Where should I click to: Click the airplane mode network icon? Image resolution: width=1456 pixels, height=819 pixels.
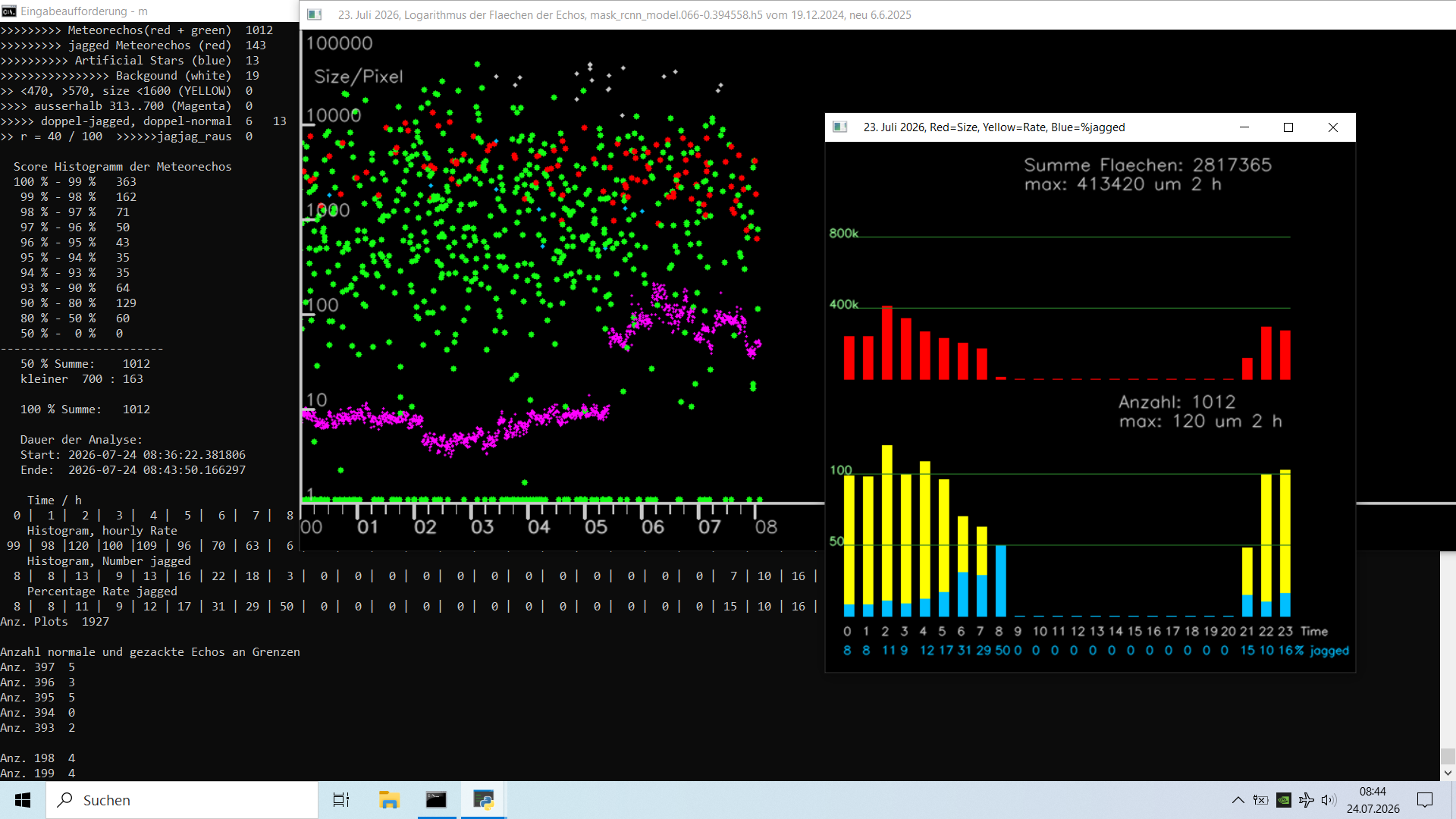click(1307, 800)
